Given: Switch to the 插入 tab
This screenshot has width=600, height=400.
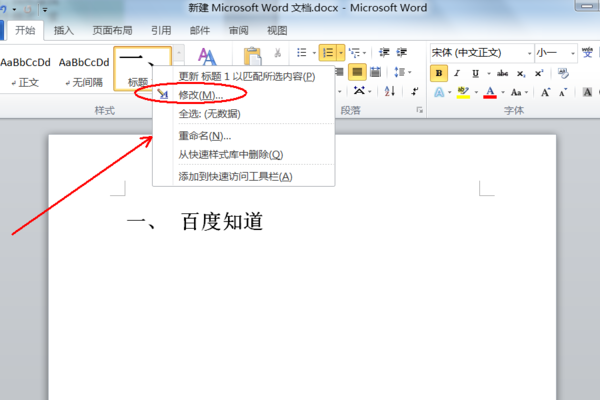Looking at the screenshot, I should tap(64, 30).
